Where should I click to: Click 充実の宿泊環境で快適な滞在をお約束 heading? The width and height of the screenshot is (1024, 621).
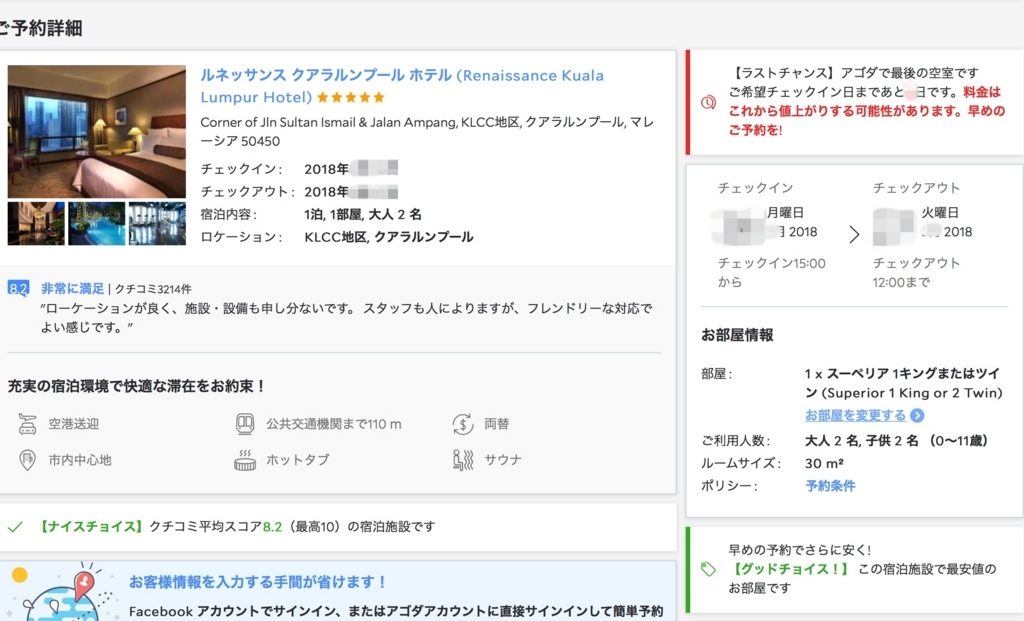point(137,386)
